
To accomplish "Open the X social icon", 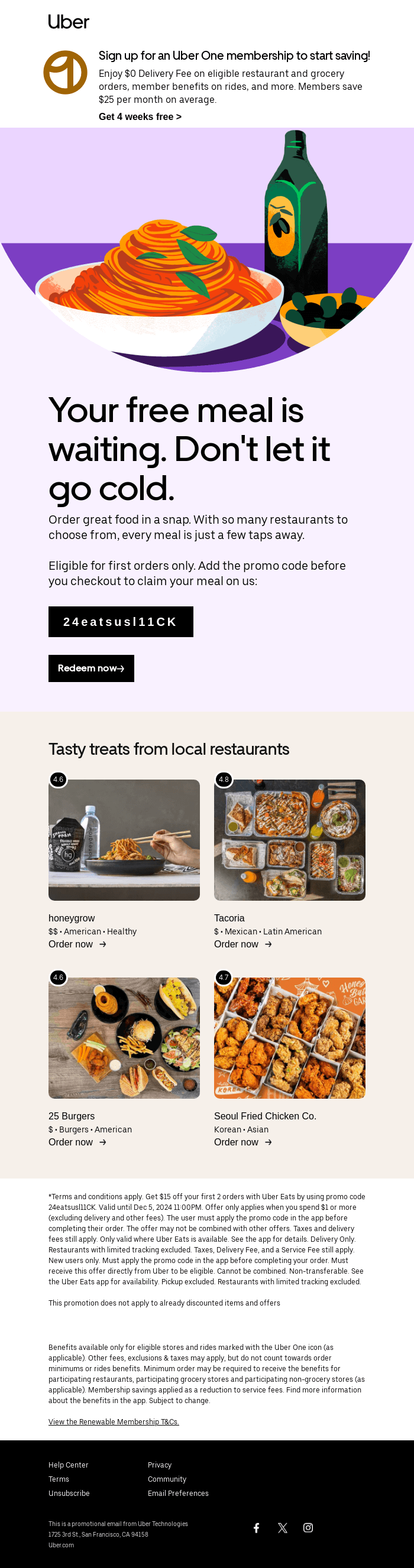I will click(x=283, y=1527).
